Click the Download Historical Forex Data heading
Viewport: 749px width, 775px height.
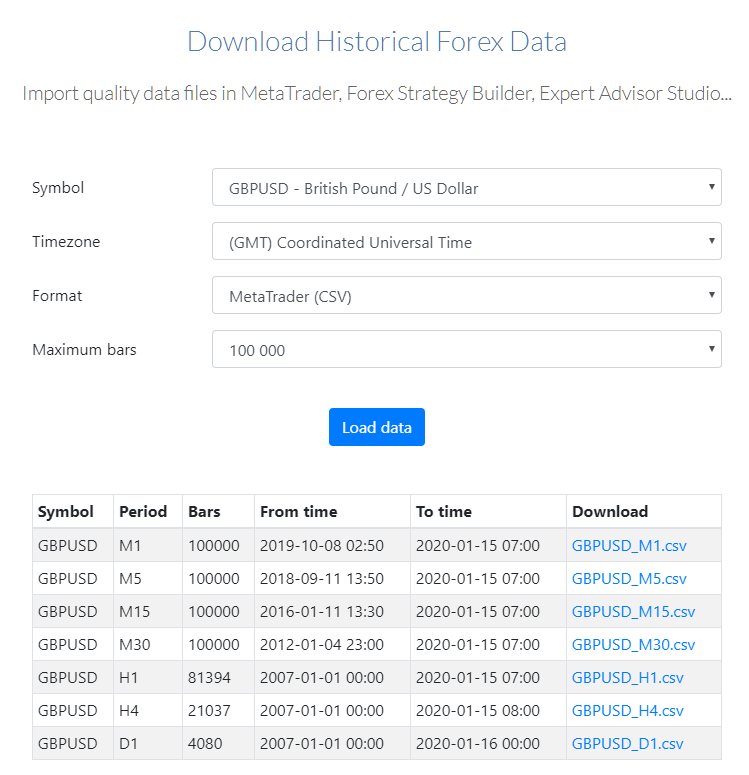click(x=377, y=42)
